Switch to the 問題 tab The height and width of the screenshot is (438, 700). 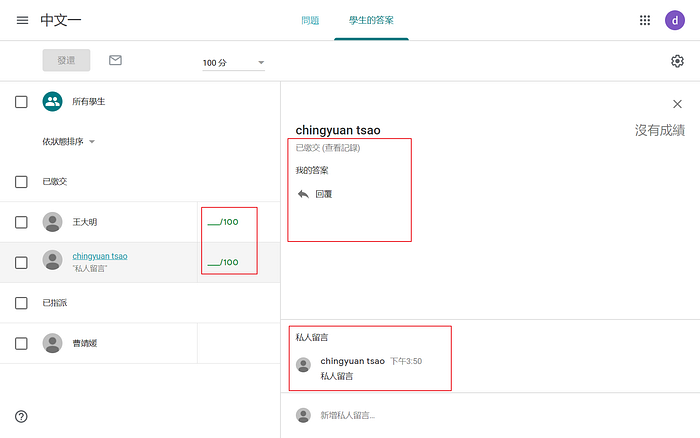click(310, 21)
